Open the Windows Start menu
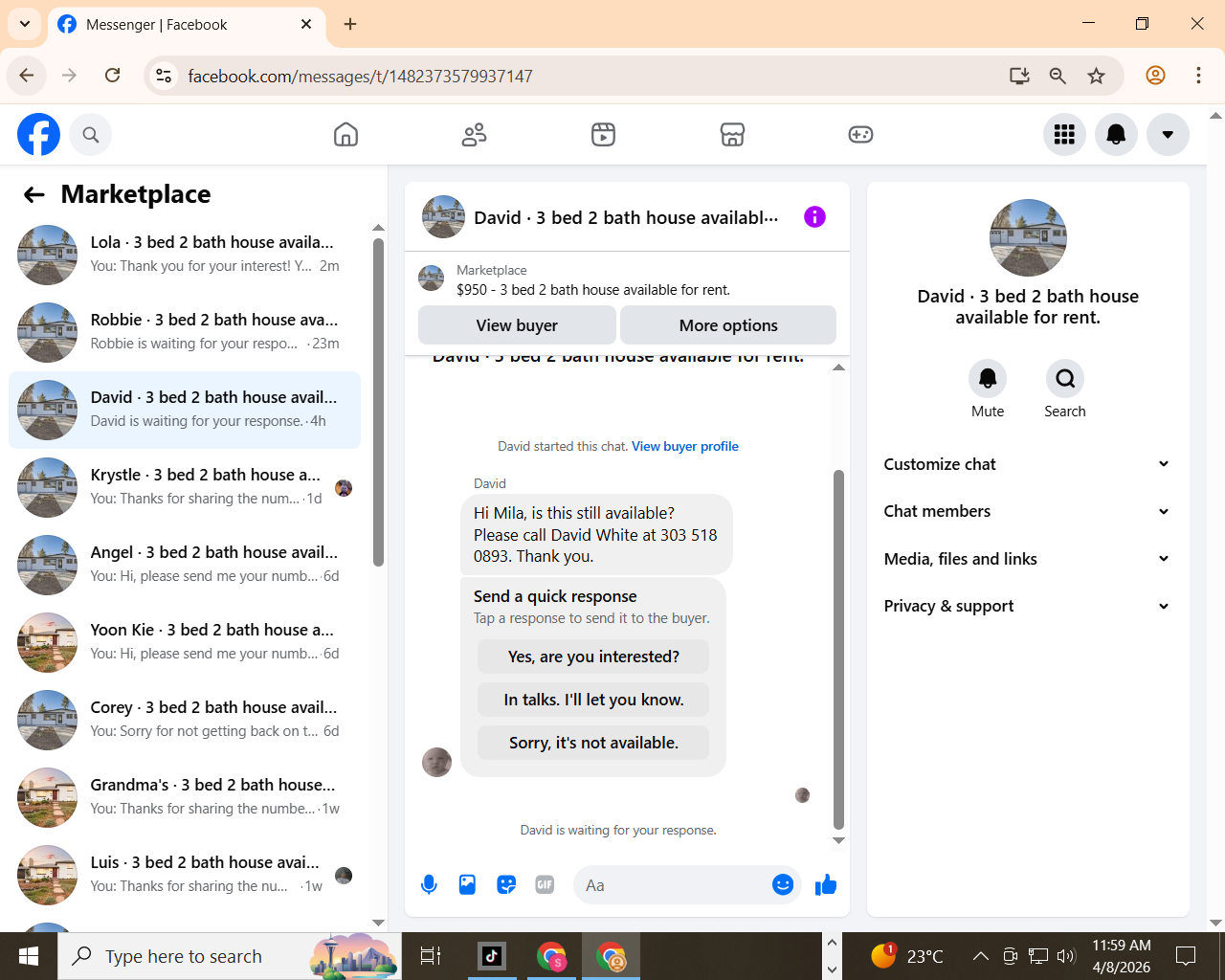 (29, 956)
